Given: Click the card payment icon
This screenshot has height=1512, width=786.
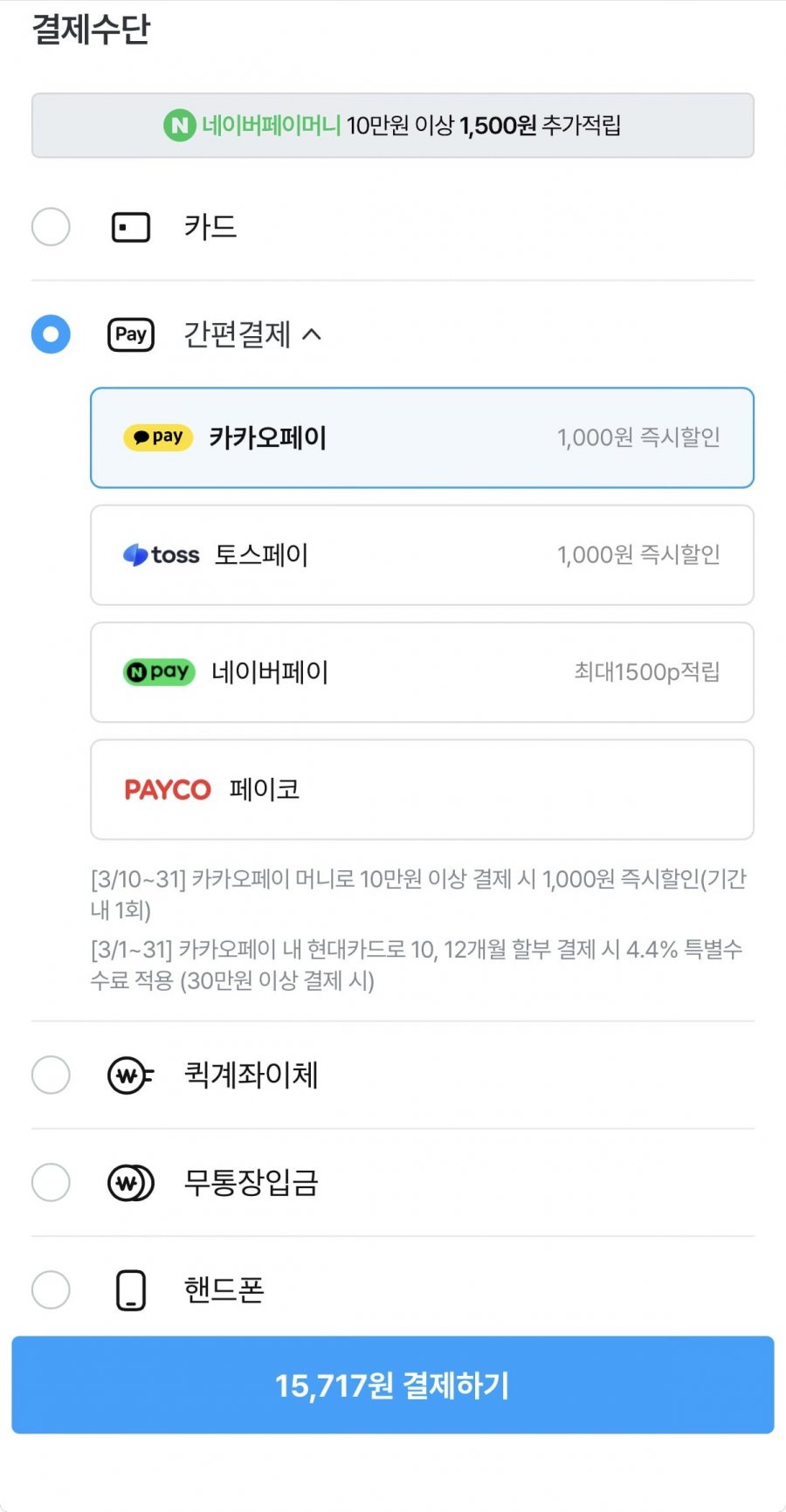Looking at the screenshot, I should pos(131,228).
